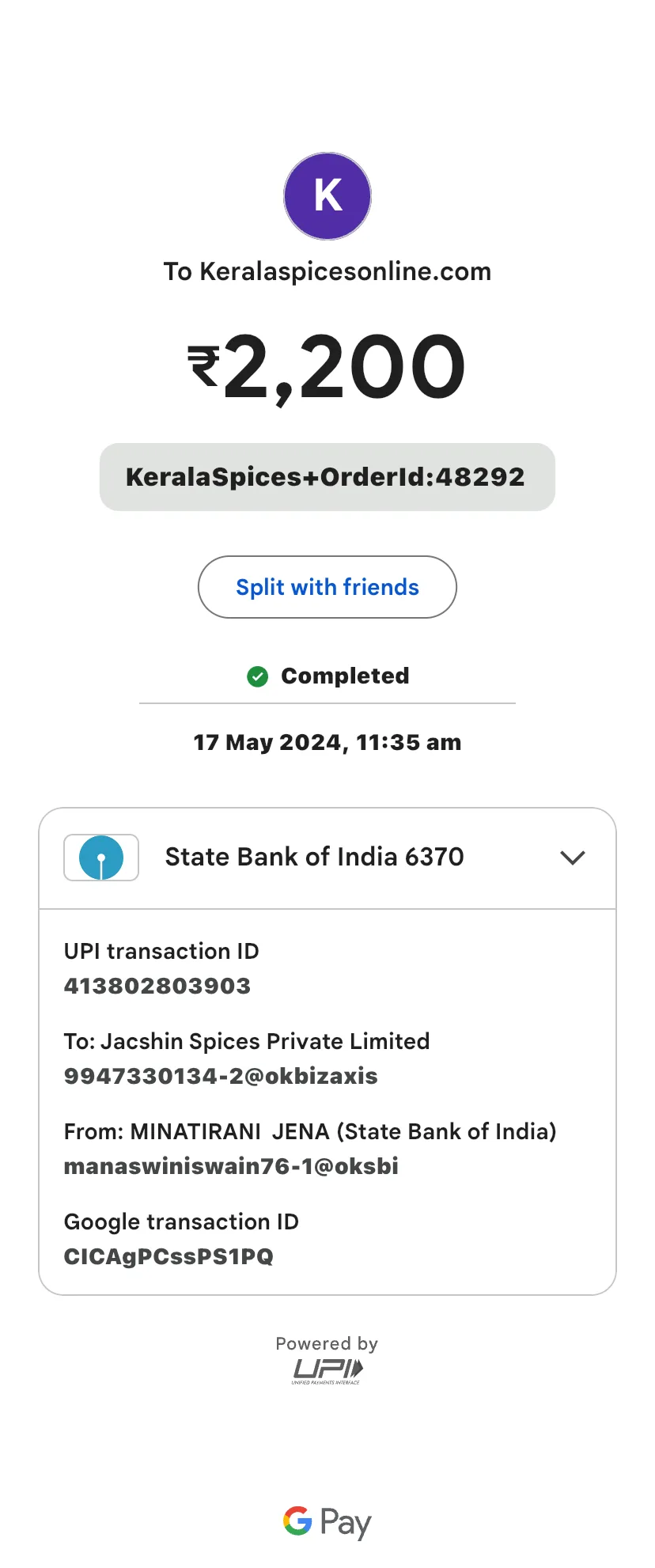Select the UPI transaction ID 413802803903

[157, 986]
